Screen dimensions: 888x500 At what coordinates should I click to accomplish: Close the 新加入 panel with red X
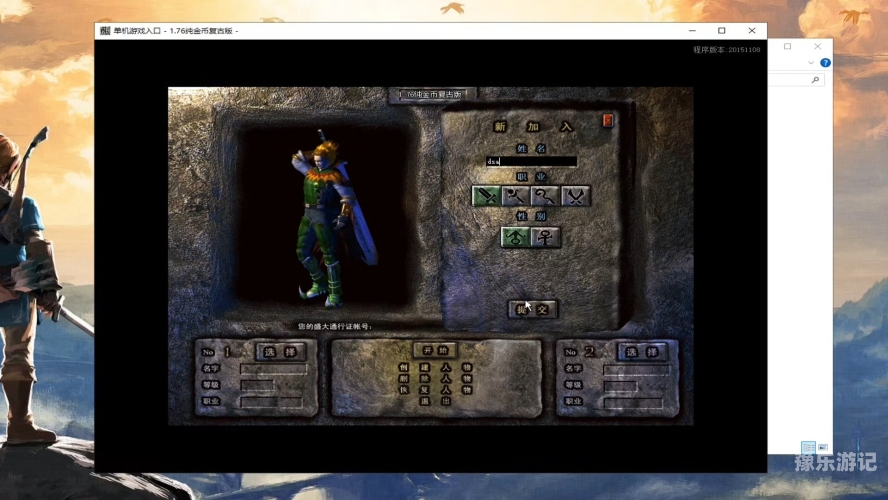pyautogui.click(x=608, y=120)
